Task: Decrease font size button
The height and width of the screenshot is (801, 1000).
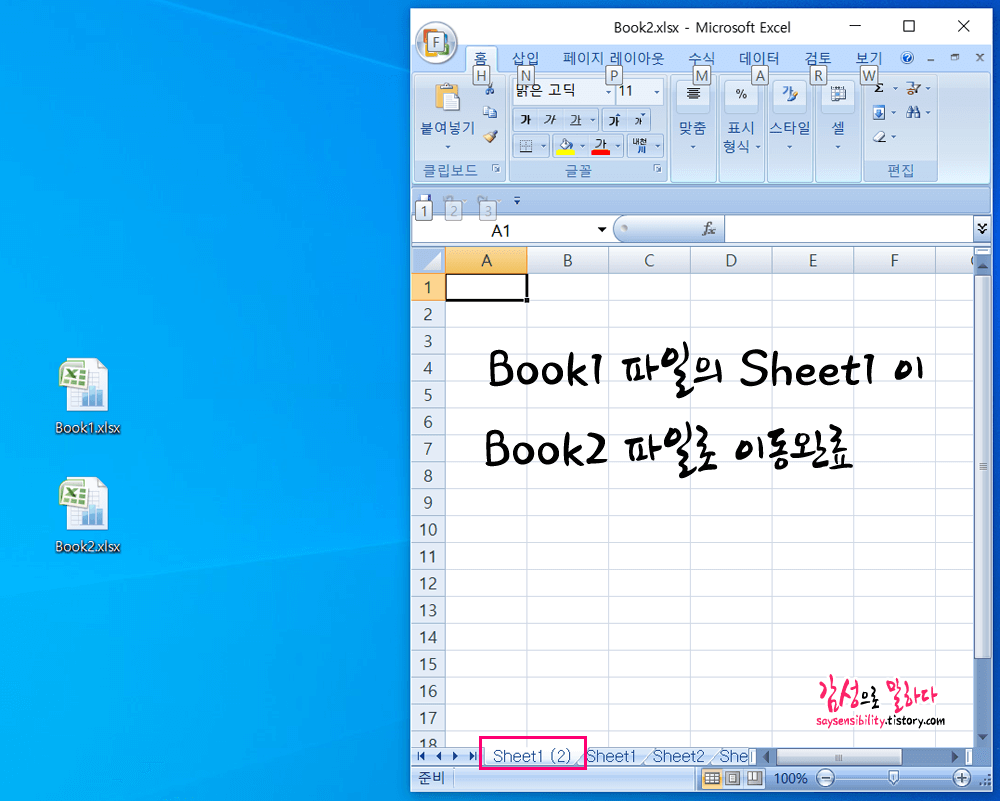Action: (x=638, y=120)
